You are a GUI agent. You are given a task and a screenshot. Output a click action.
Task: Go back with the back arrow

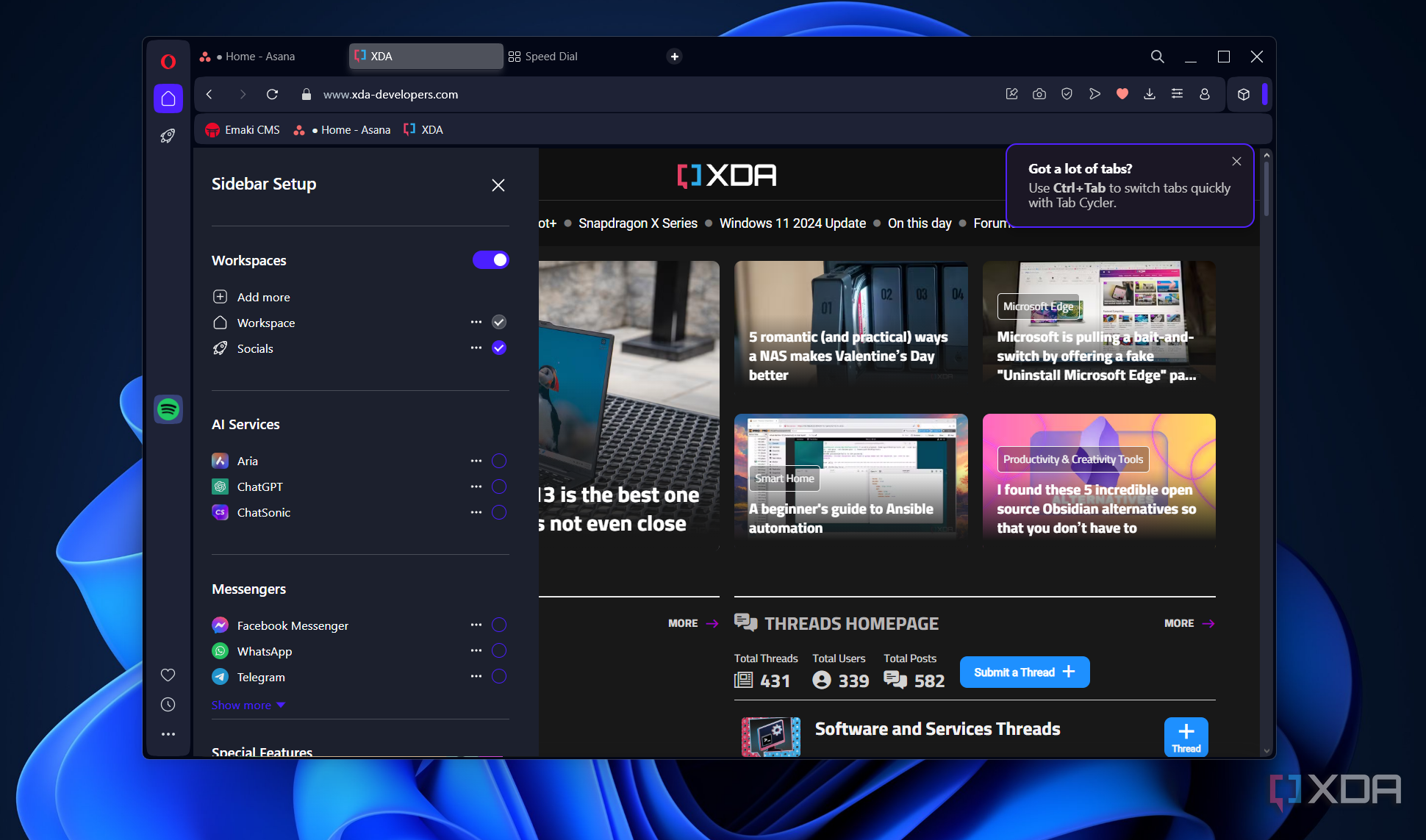coord(209,94)
